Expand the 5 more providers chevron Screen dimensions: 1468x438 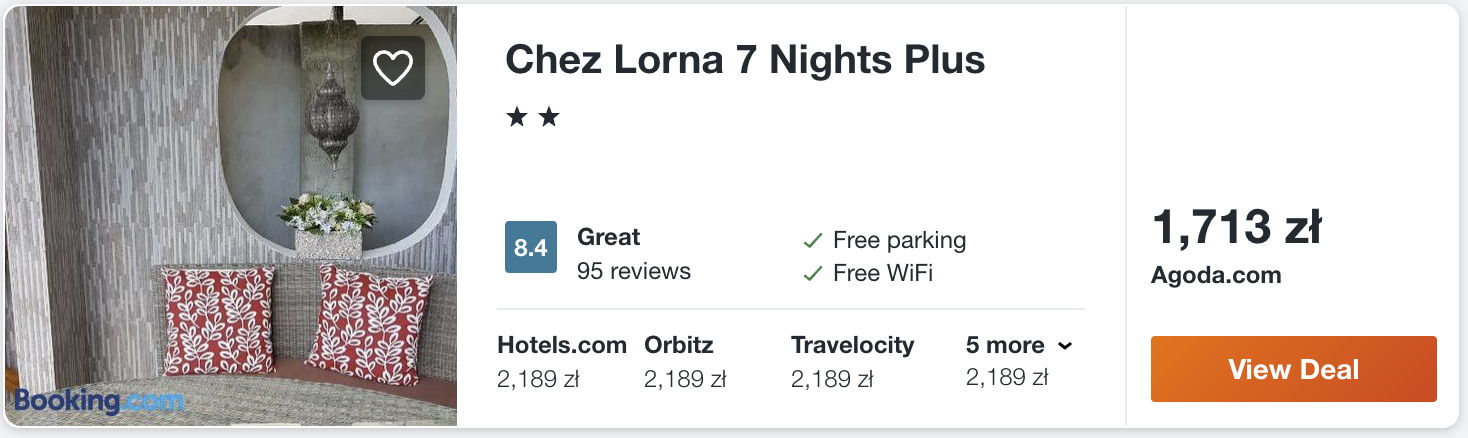pyautogui.click(x=1065, y=346)
